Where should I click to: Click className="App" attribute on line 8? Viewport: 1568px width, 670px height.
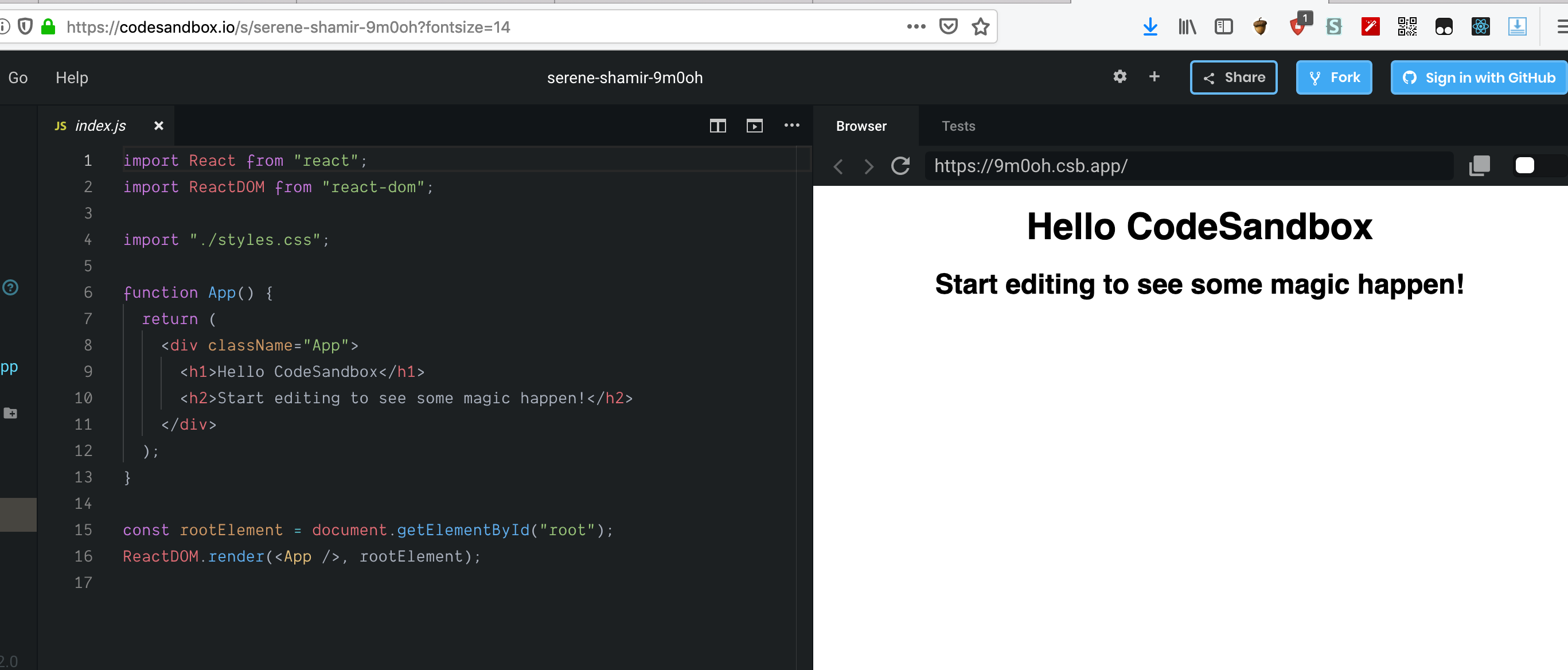(x=278, y=346)
